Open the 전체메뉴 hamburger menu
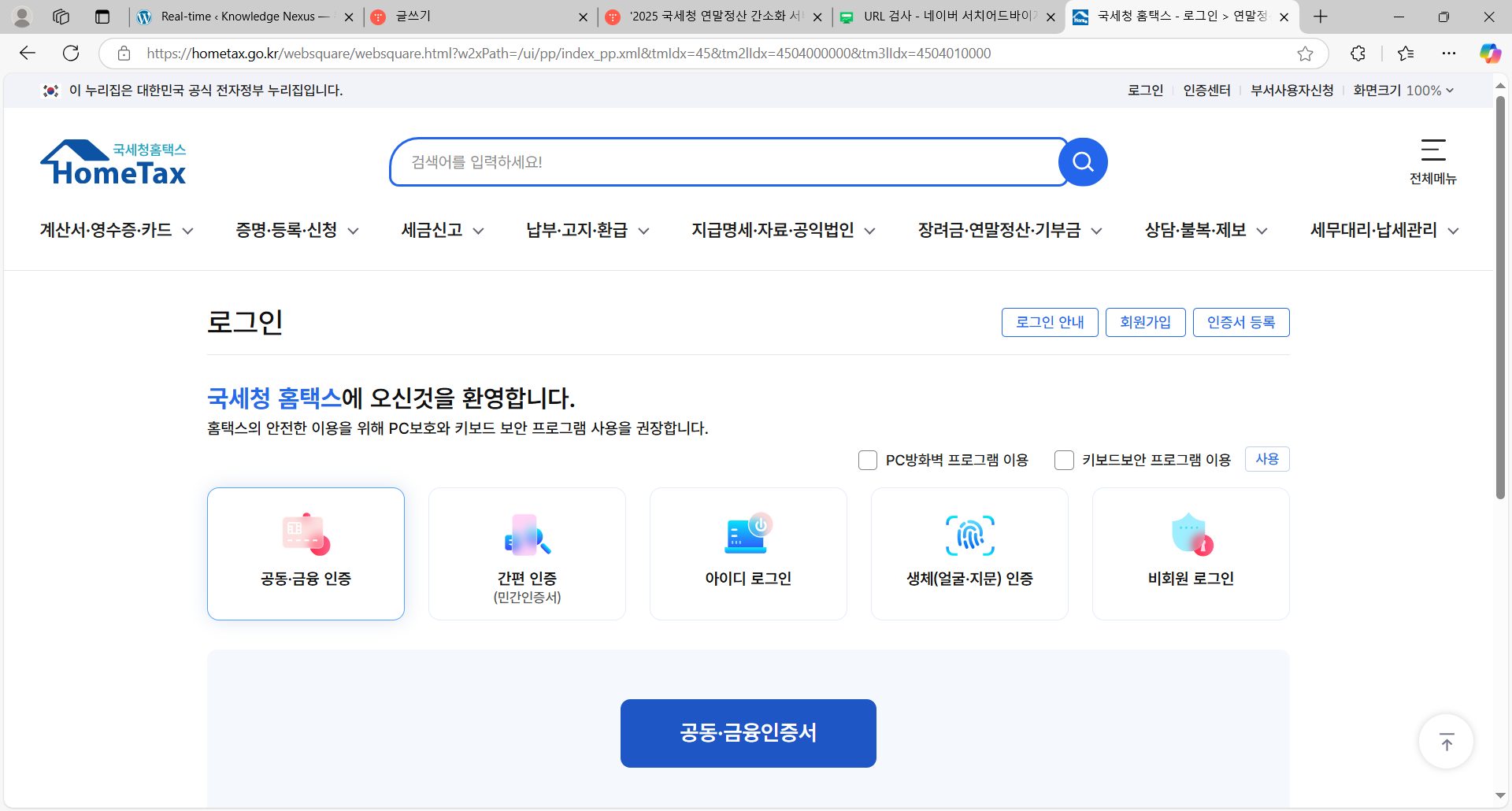1512x811 pixels. click(1431, 151)
